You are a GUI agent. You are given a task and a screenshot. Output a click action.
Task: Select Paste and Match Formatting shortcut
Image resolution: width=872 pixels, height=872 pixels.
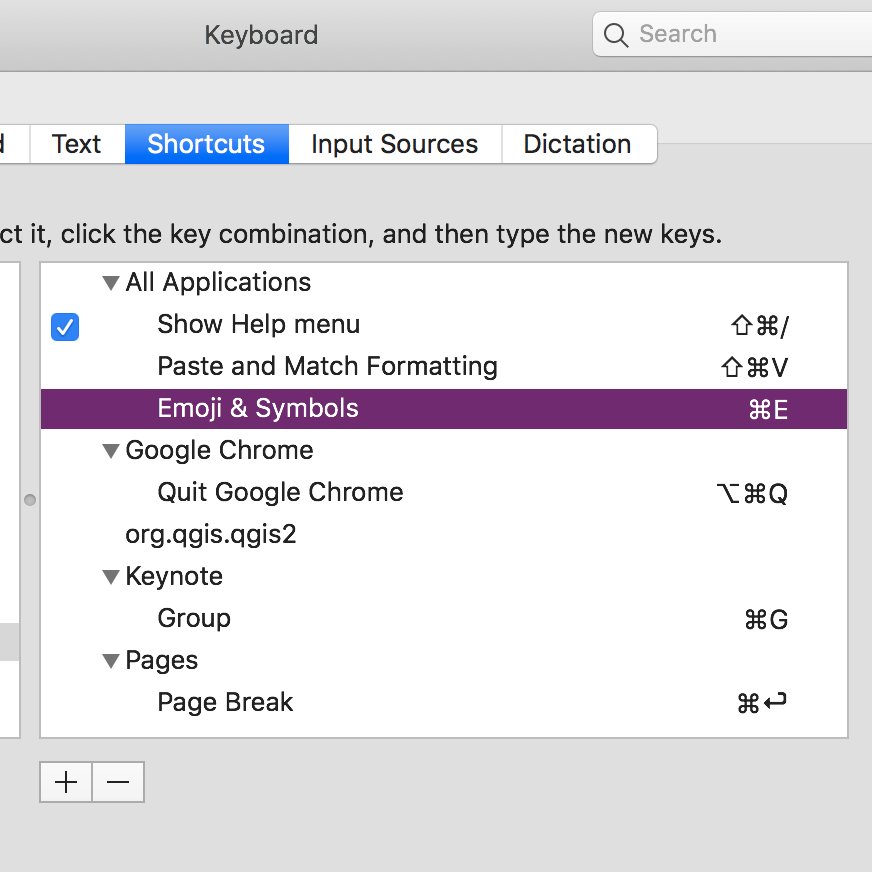[444, 366]
